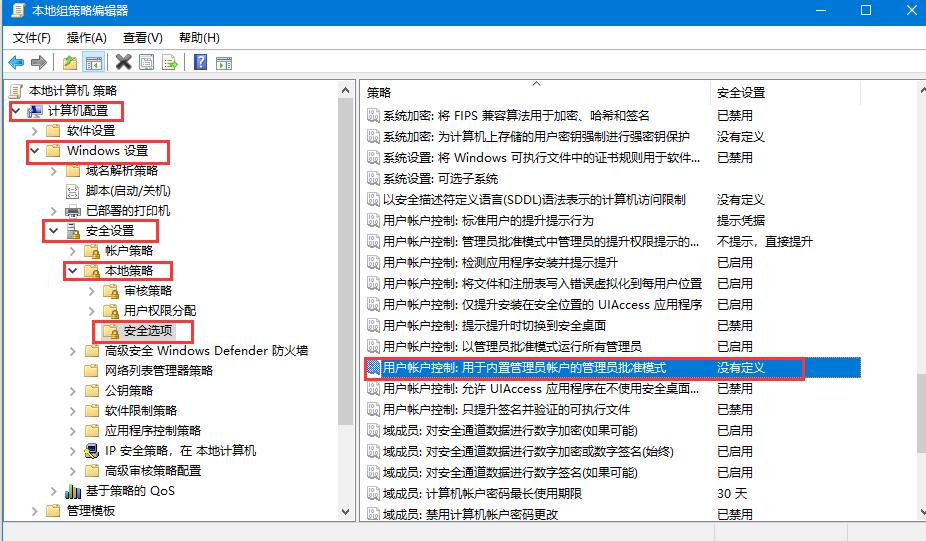Collapse the 本地策略 tree node

pyautogui.click(x=72, y=270)
